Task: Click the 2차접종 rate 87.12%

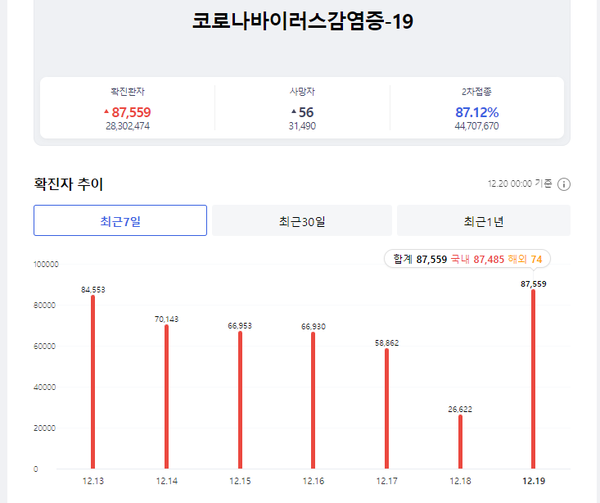Action: (477, 112)
